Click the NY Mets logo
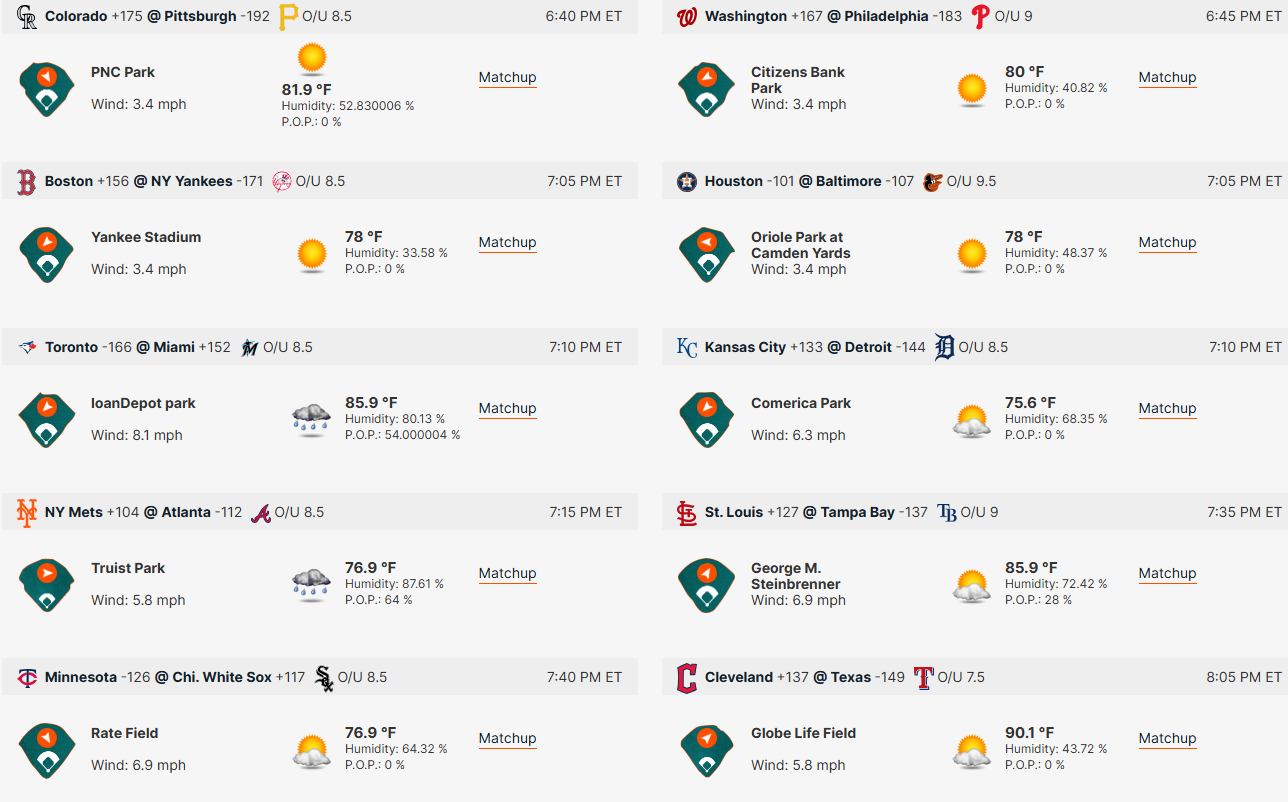Screen dimensions: 1288x802 (x=27, y=512)
